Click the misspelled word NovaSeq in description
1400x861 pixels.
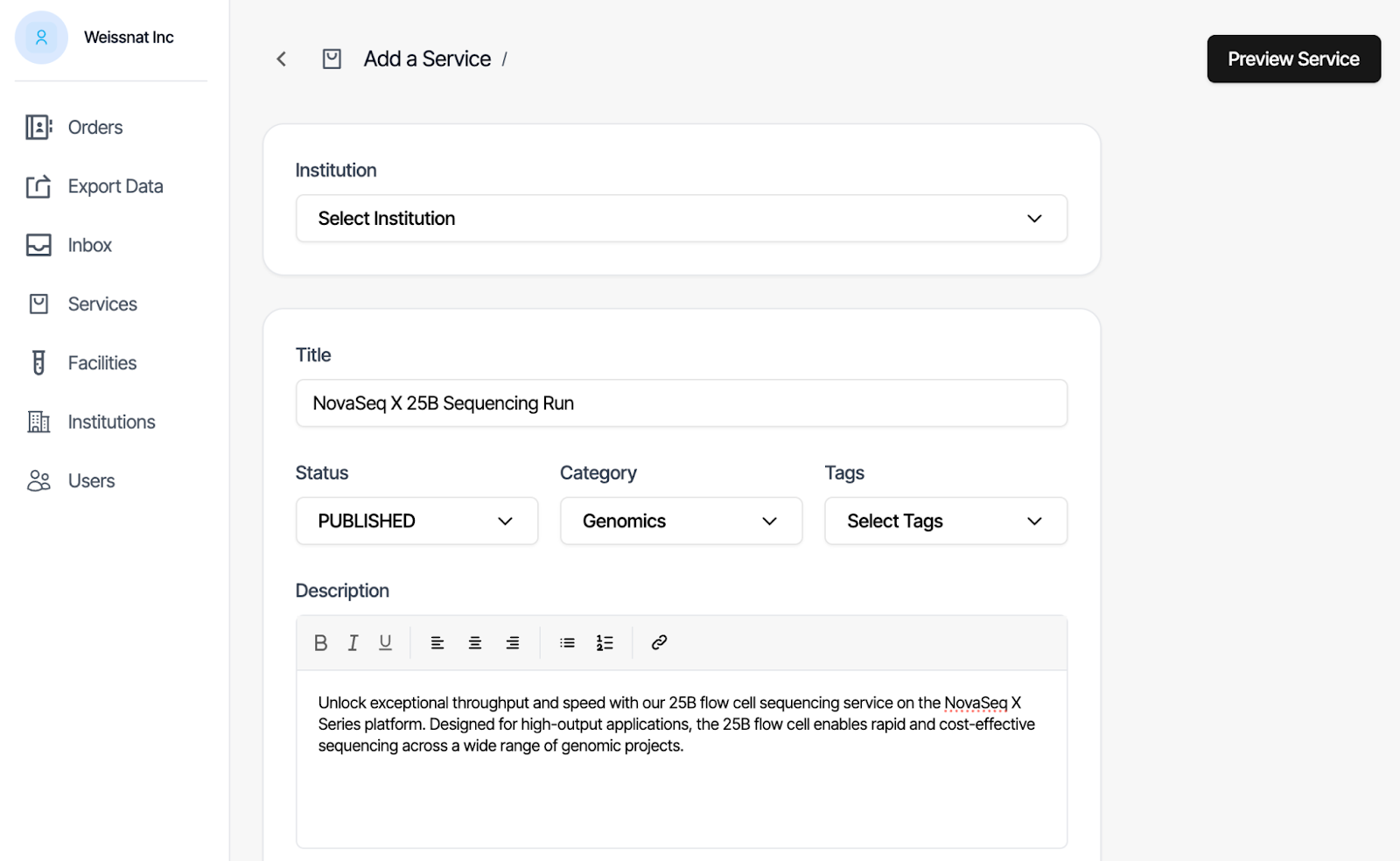pyautogui.click(x=976, y=703)
